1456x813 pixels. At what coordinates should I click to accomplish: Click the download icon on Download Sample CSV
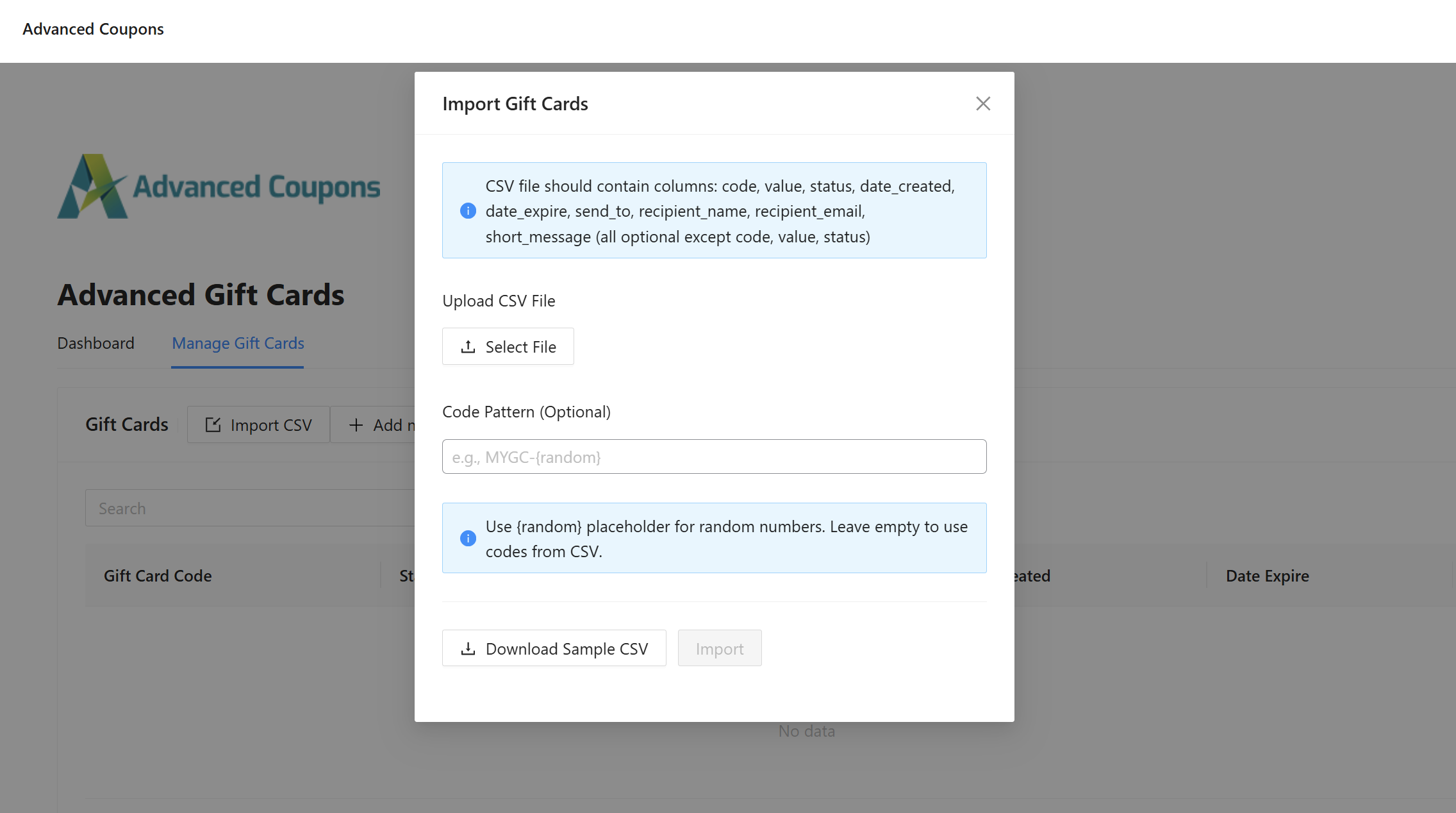pyautogui.click(x=467, y=648)
